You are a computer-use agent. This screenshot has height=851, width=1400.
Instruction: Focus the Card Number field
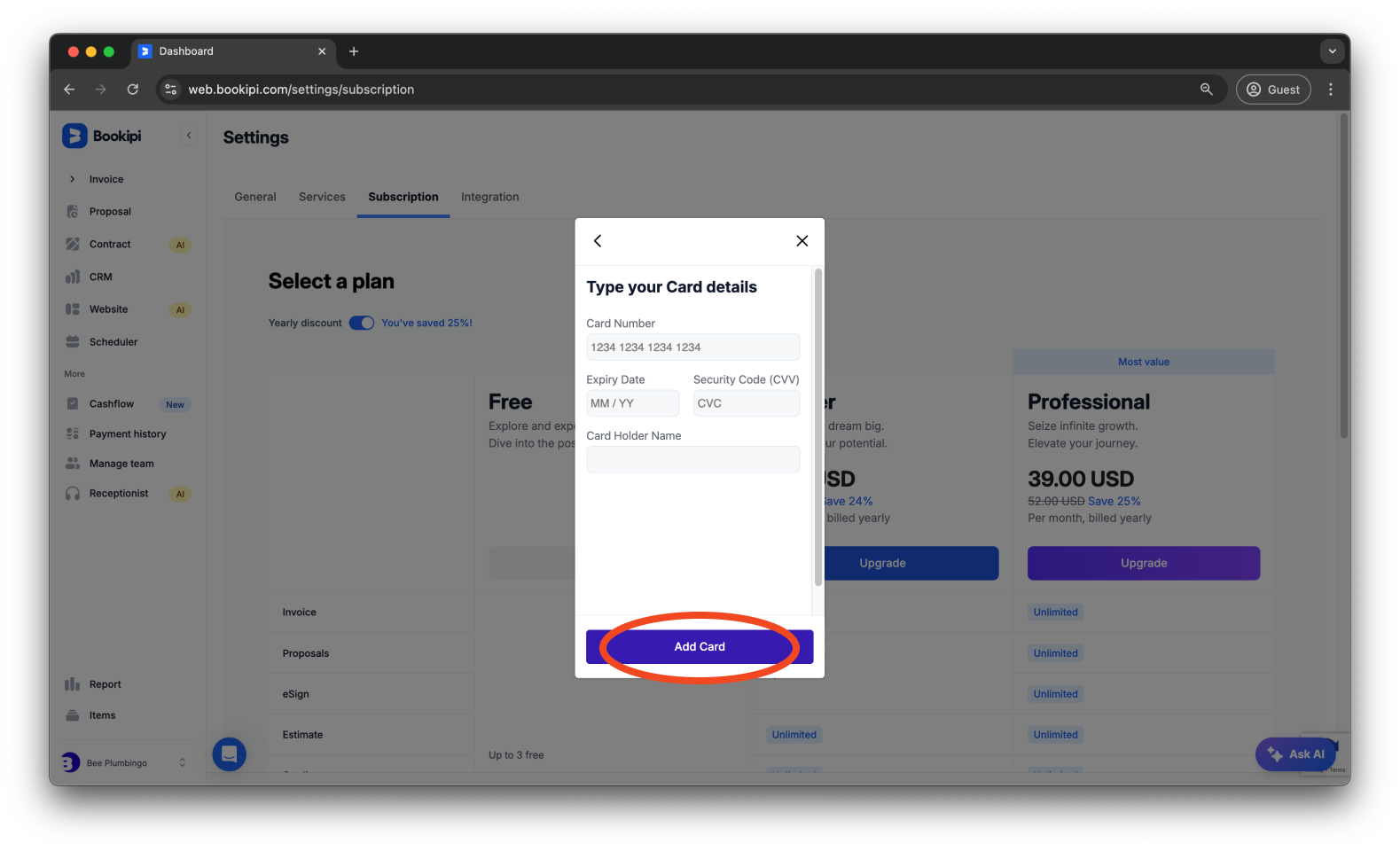pos(693,347)
